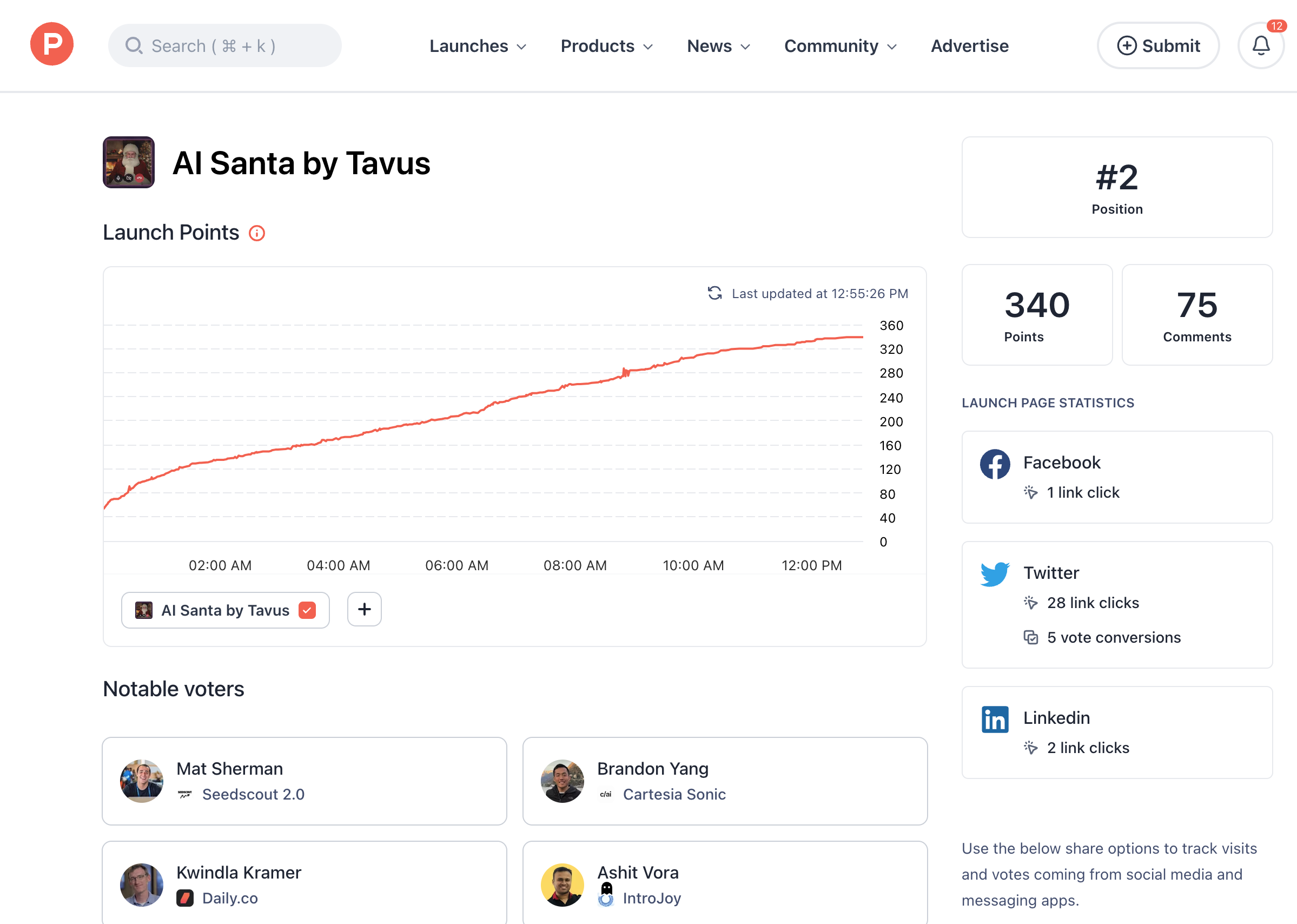Click the Submit button
This screenshot has height=924, width=1297.
1158,45
